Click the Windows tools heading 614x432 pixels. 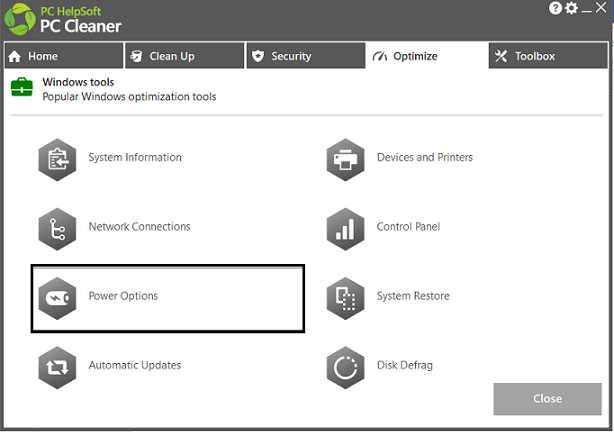[x=78, y=82]
